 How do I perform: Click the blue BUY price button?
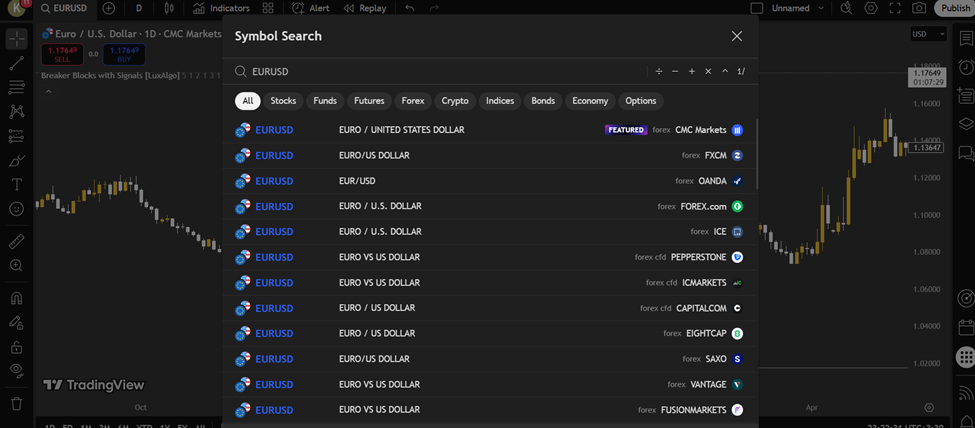pos(124,54)
